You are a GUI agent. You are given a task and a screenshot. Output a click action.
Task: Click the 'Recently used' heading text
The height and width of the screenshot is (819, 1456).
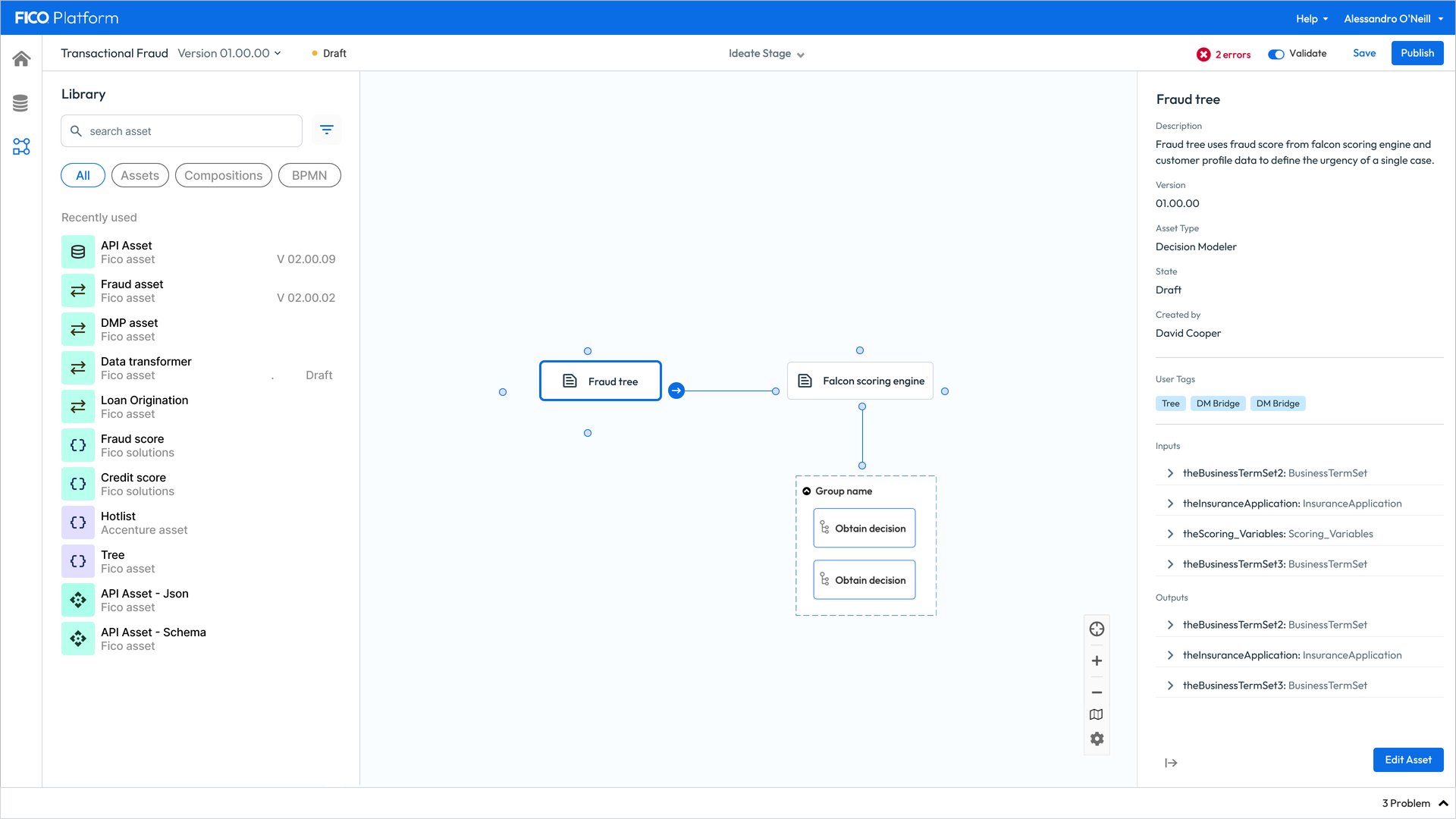[99, 218]
